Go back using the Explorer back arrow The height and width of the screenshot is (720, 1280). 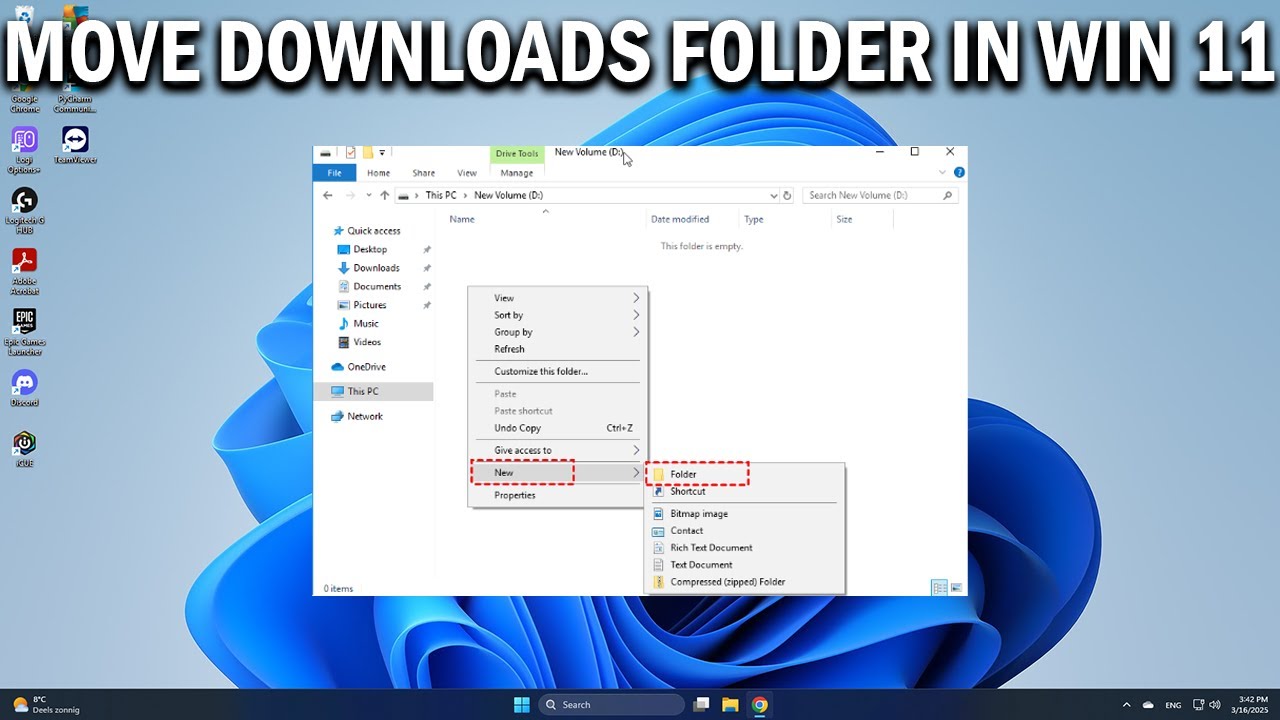tap(328, 196)
